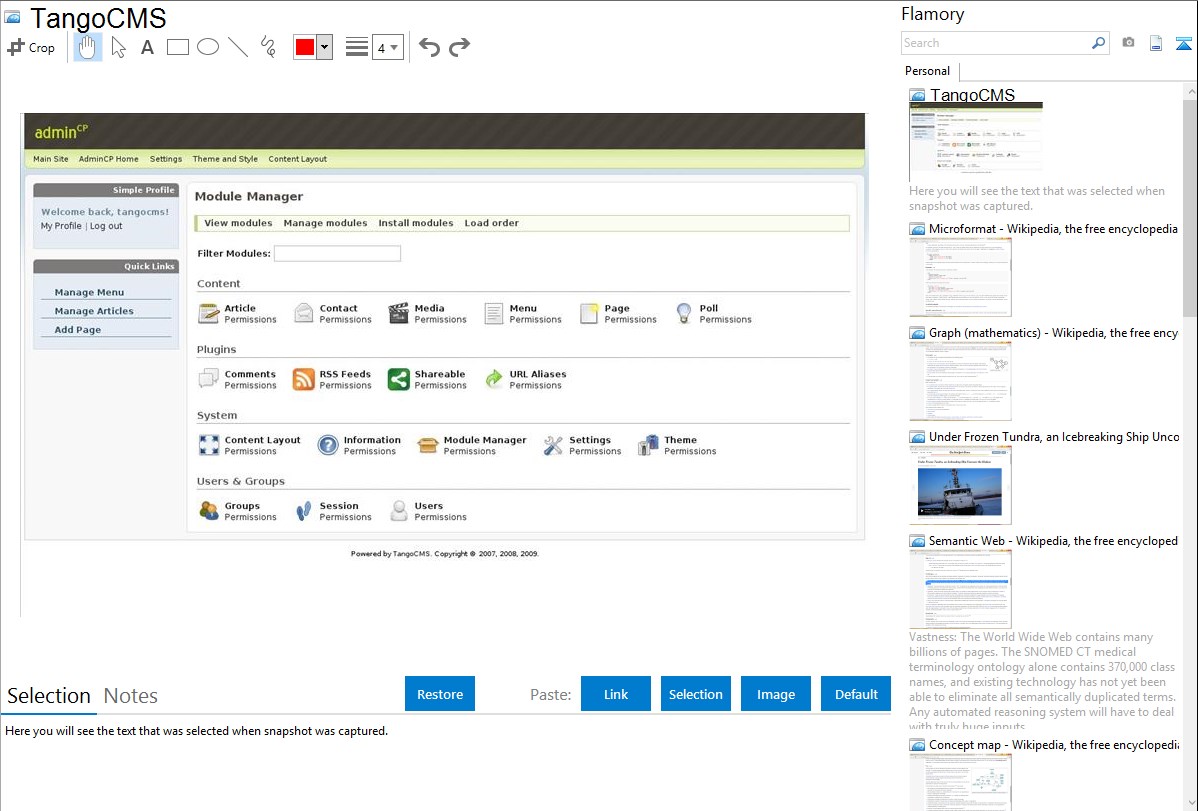Click the My Profile link
This screenshot has width=1198, height=811.
pyautogui.click(x=61, y=226)
